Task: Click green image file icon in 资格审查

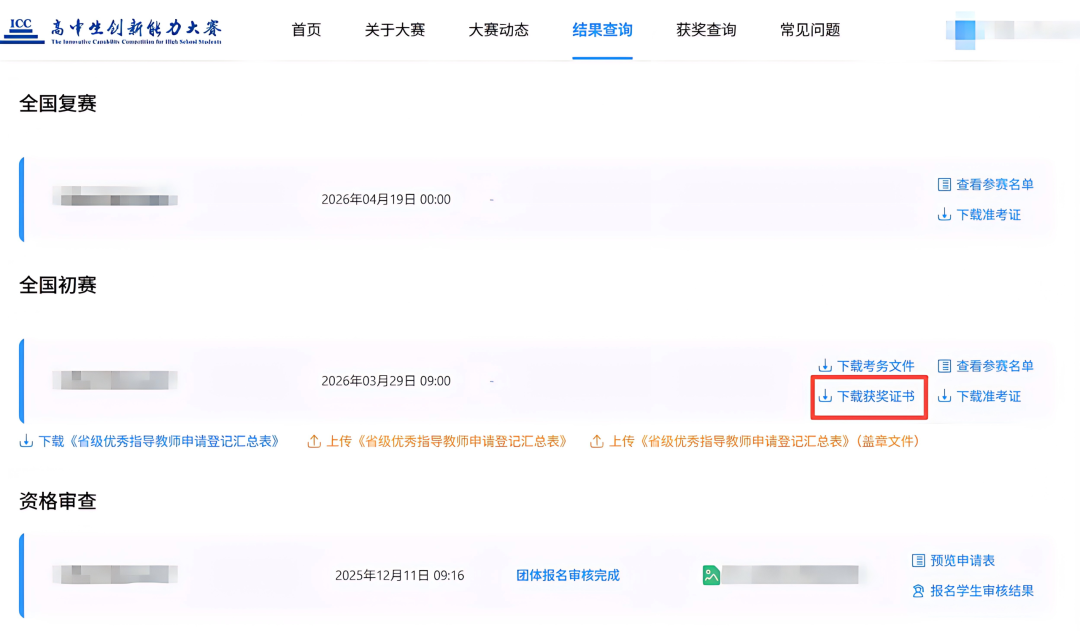Action: point(711,575)
